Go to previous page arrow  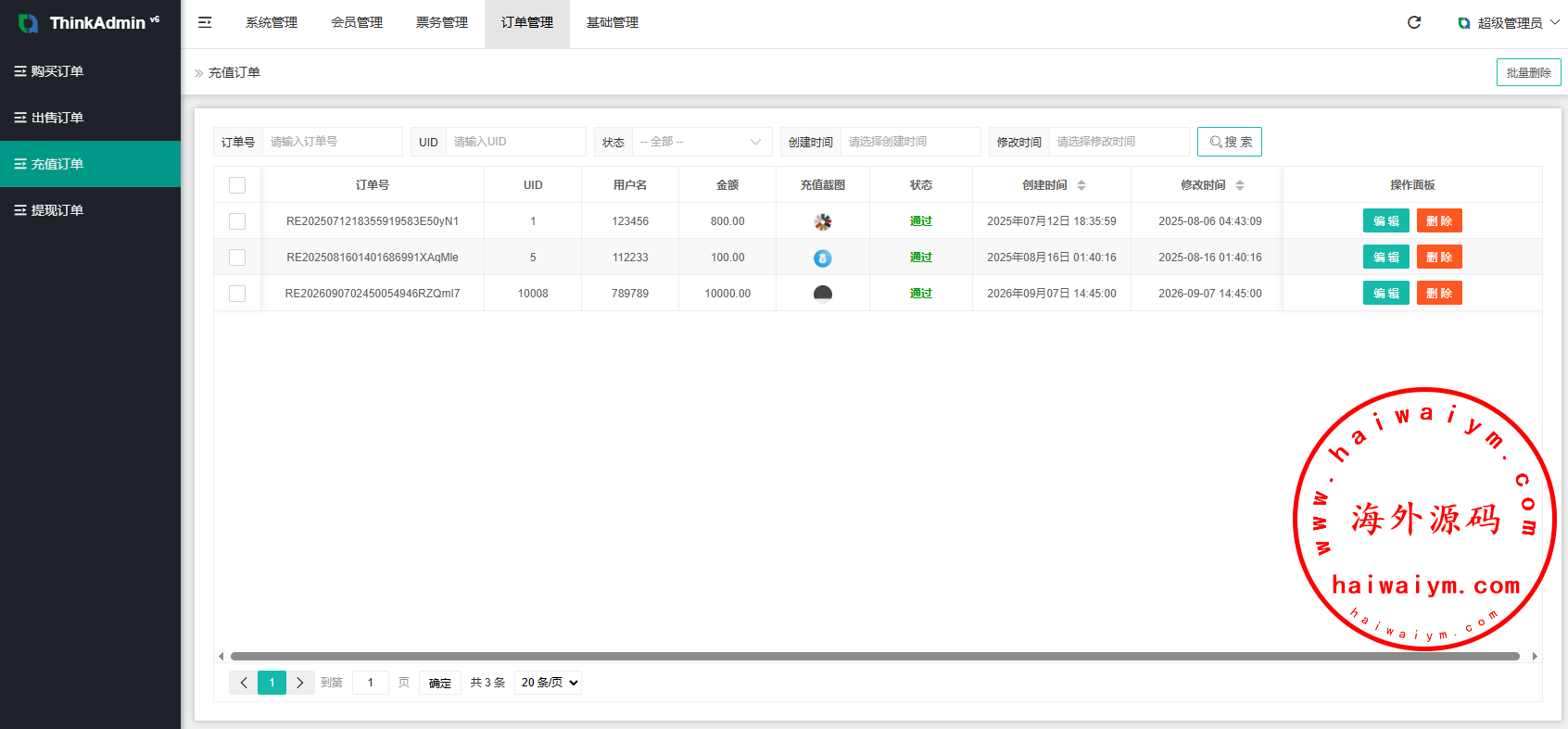coord(244,683)
